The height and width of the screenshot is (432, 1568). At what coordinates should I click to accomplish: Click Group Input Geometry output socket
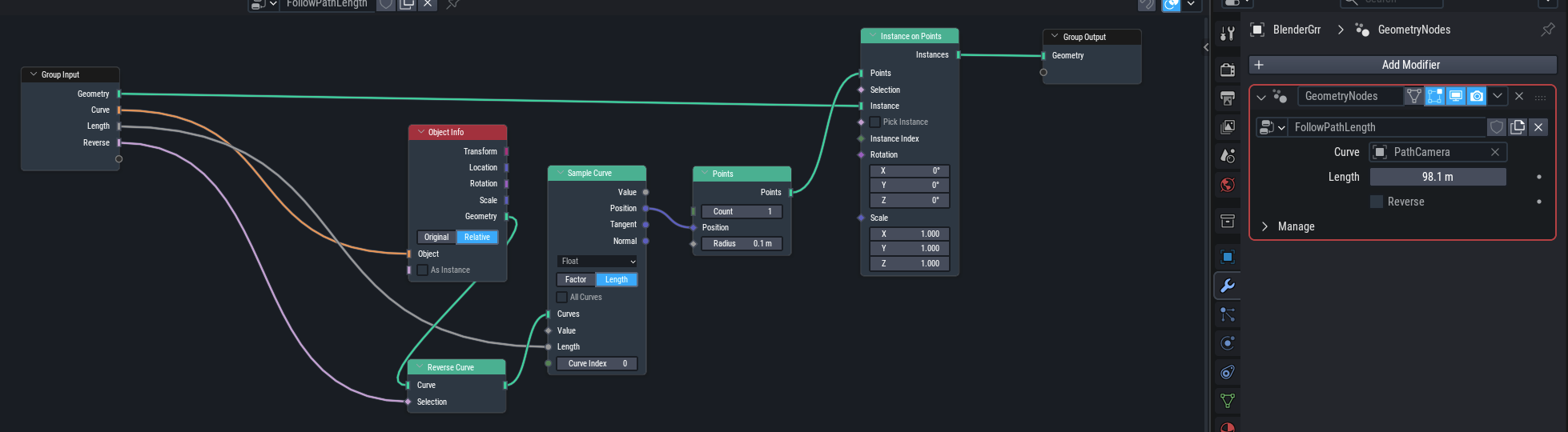(x=119, y=94)
